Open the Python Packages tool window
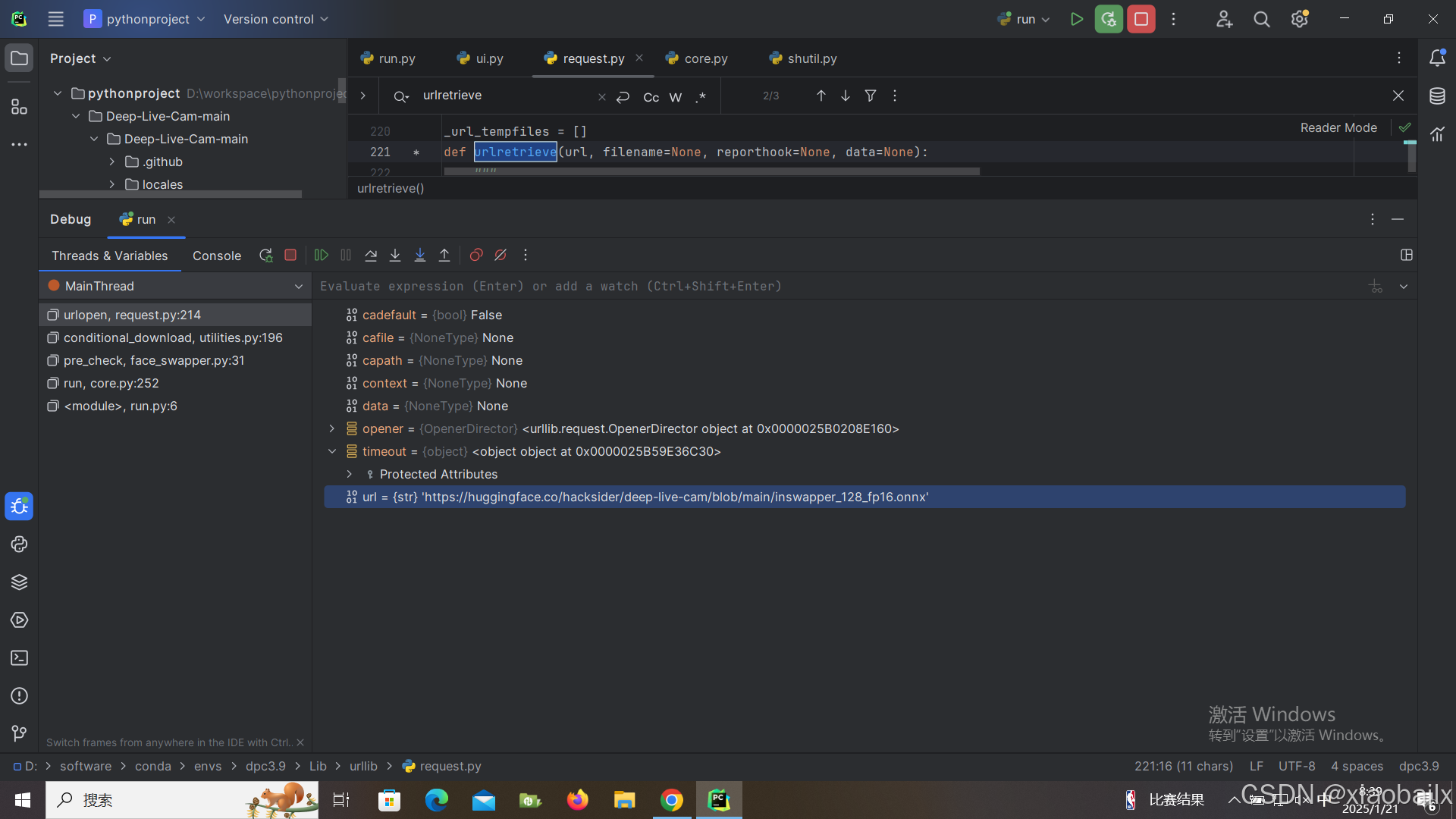Screen dimensions: 1456x819 (19, 582)
